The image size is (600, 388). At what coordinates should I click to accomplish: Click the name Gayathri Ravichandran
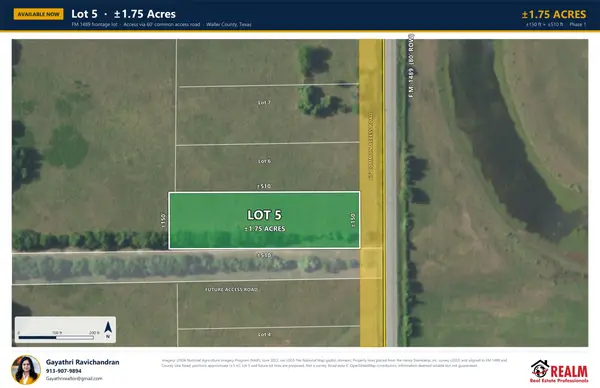[x=83, y=362]
